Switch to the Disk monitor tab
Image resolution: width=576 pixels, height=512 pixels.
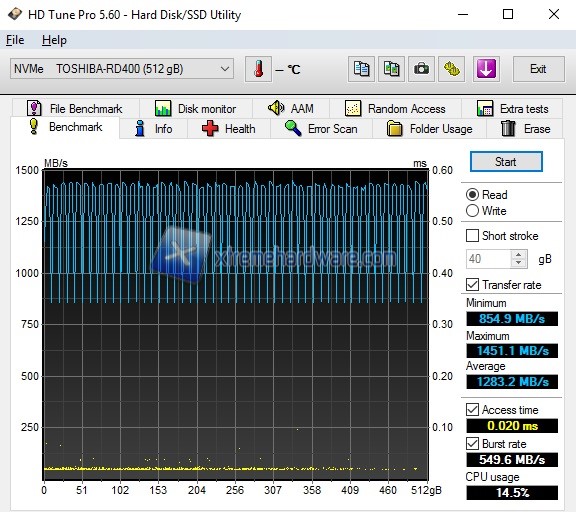[x=196, y=108]
